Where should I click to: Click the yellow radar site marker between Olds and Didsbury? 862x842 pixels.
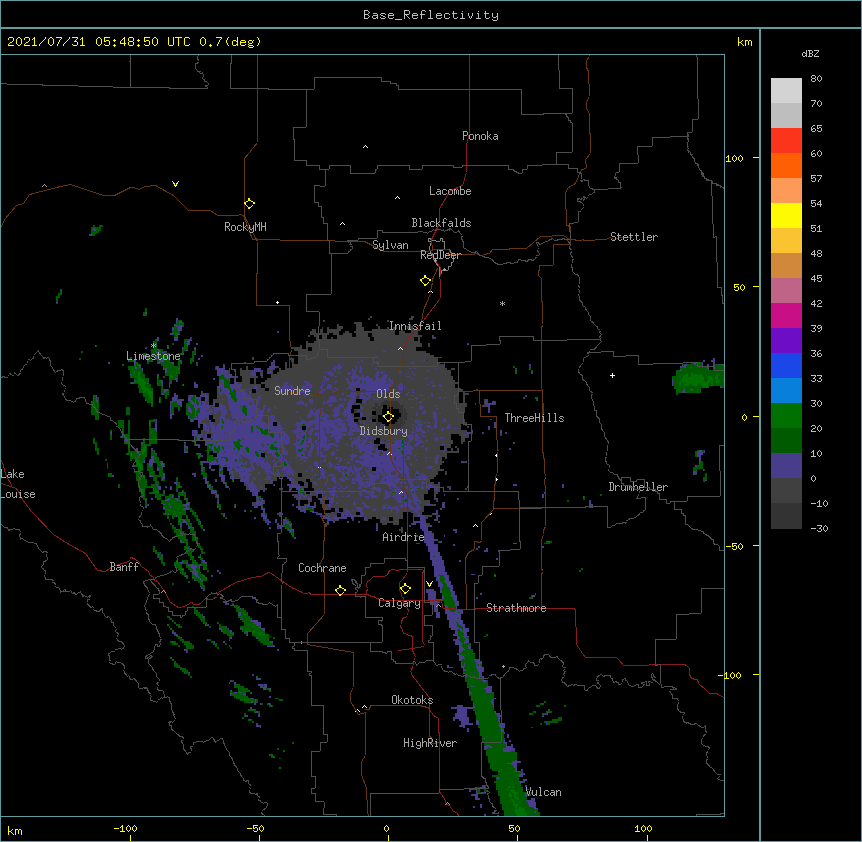tap(389, 417)
